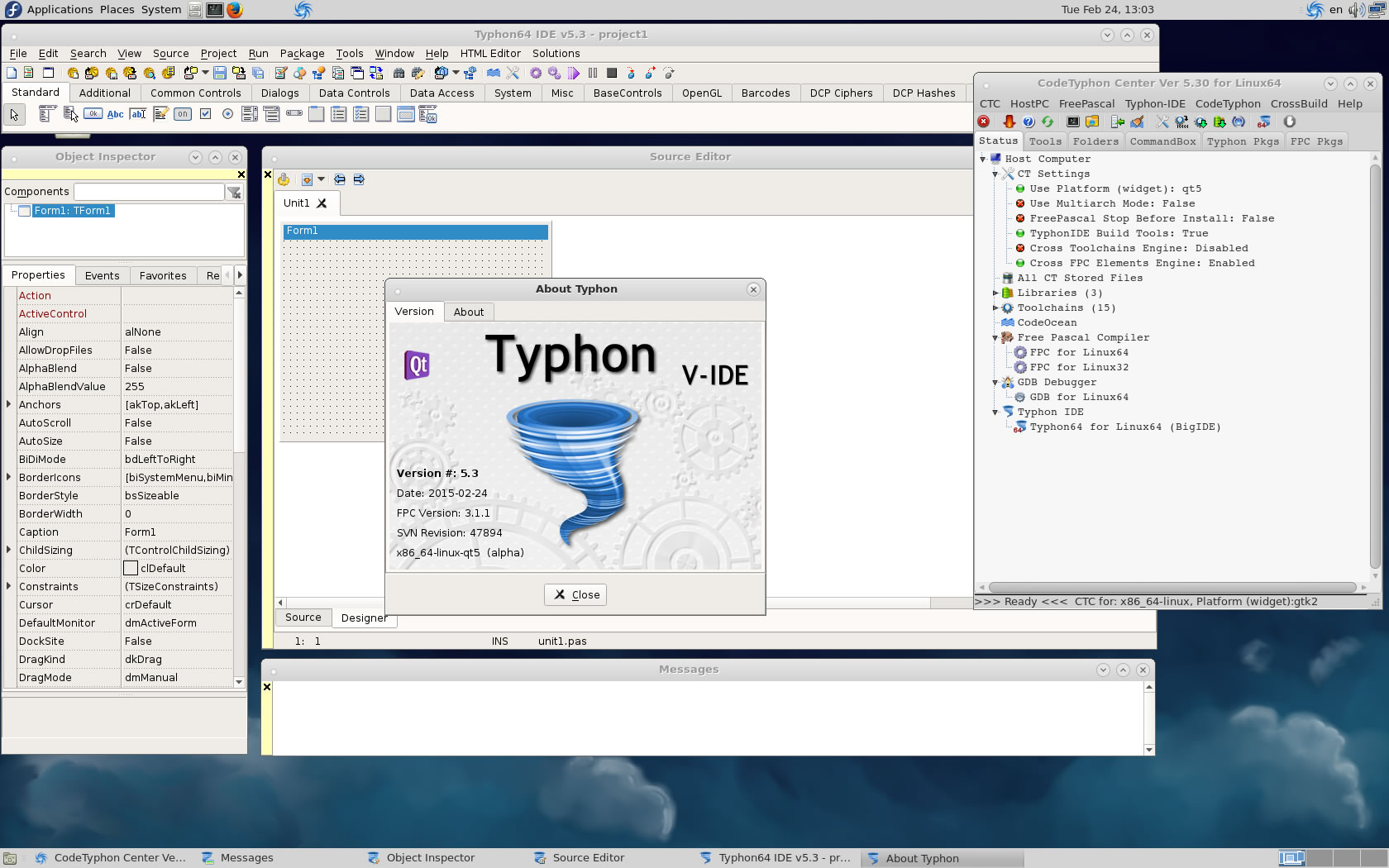Click the Caption property value Form1

click(177, 532)
